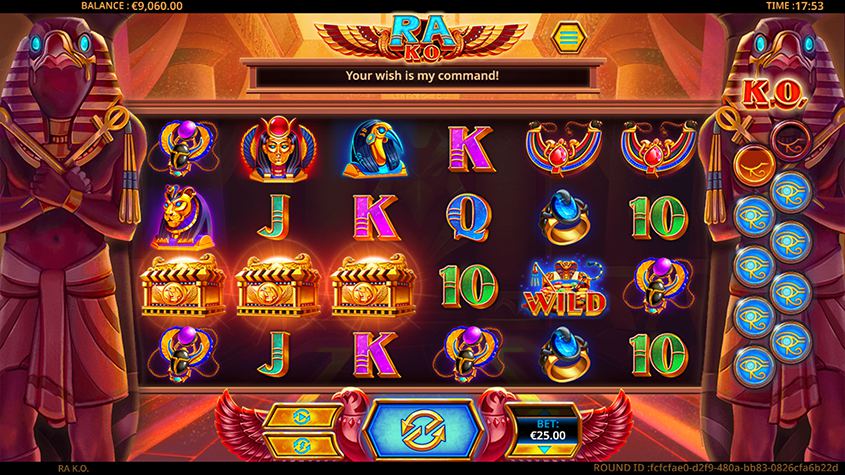The width and height of the screenshot is (845, 475).
Task: Click the topmost blue Eye of Horus token
Action: click(791, 191)
